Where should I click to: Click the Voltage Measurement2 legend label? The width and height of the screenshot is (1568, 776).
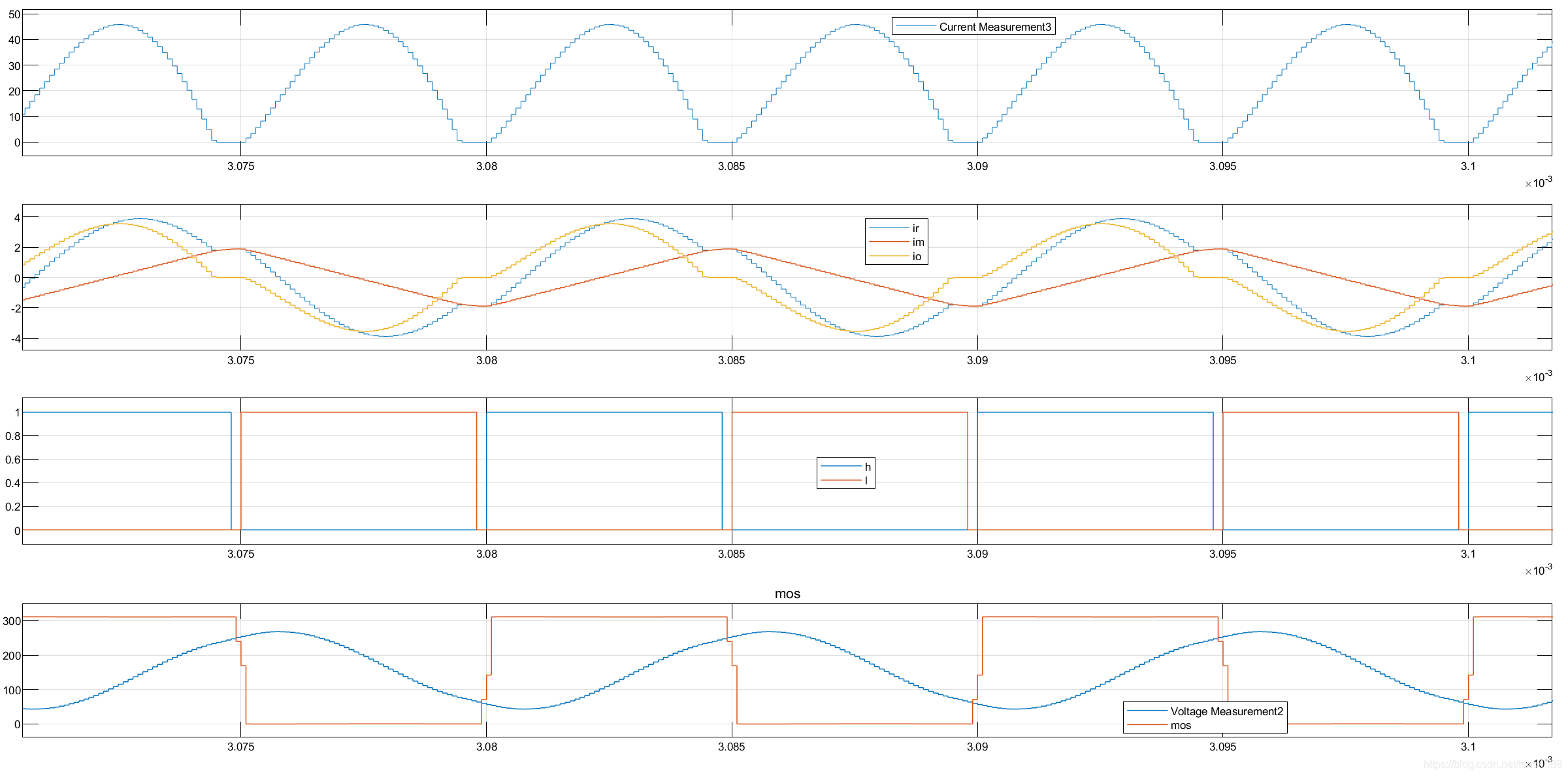point(1226,711)
